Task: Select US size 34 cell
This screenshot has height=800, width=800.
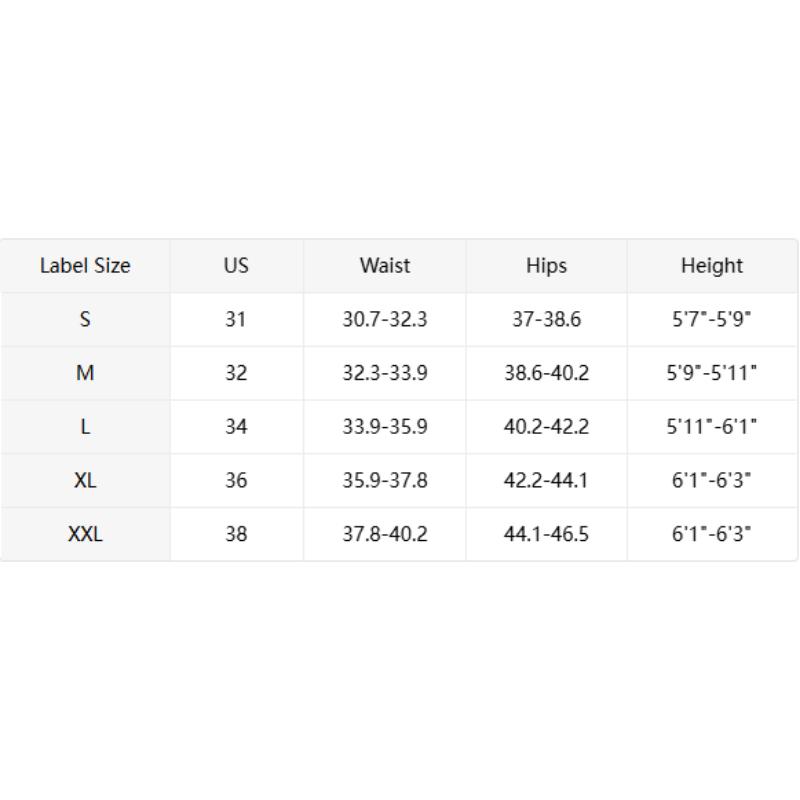Action: click(236, 427)
